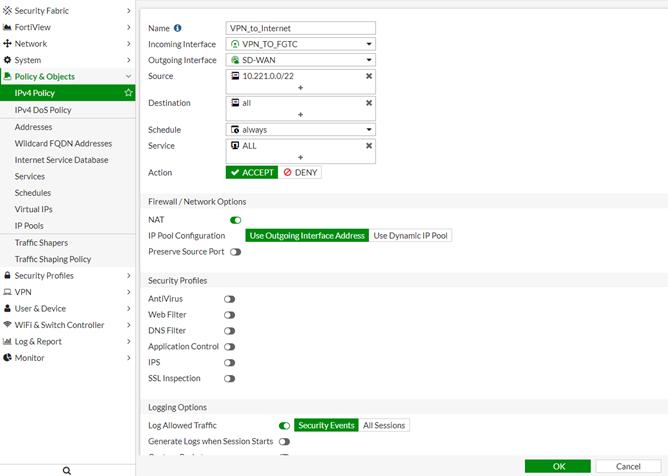Open the Incoming Interface dropdown

pos(300,45)
